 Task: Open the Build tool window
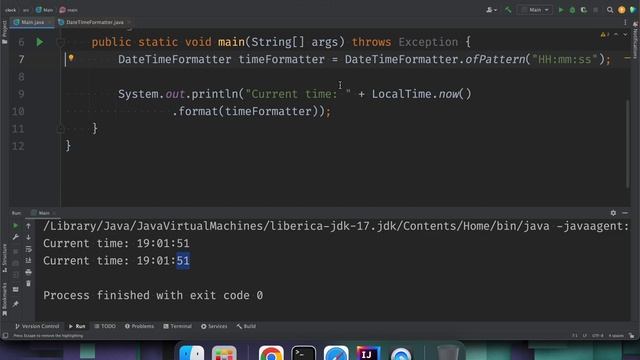[x=246, y=326]
